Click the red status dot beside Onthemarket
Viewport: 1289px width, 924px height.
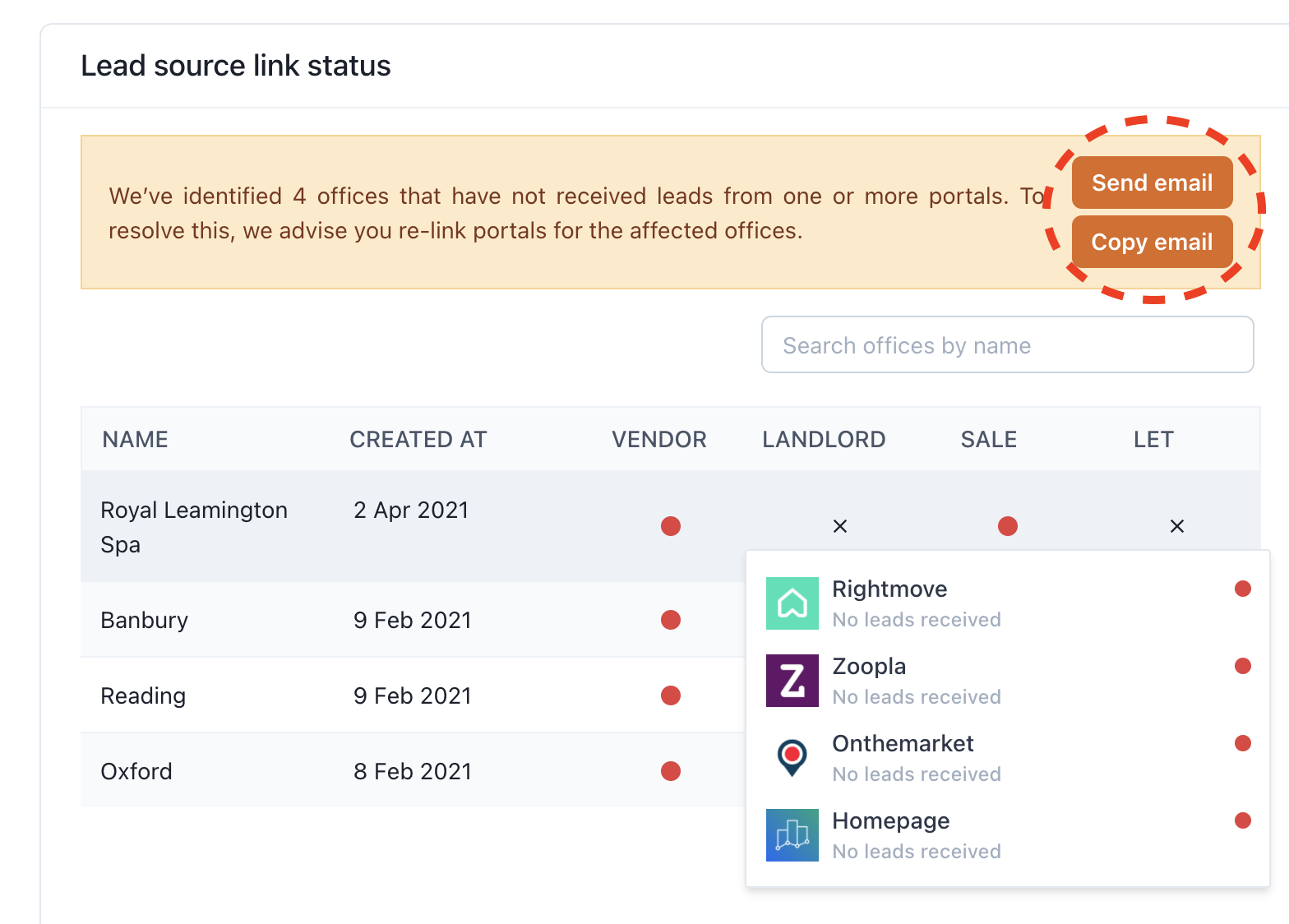click(1243, 743)
